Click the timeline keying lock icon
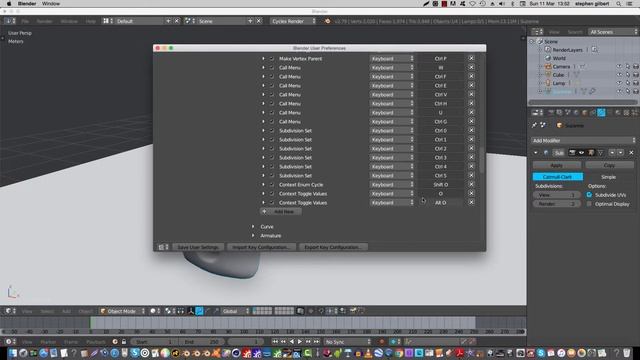This screenshot has height=360, width=640. click(x=124, y=342)
